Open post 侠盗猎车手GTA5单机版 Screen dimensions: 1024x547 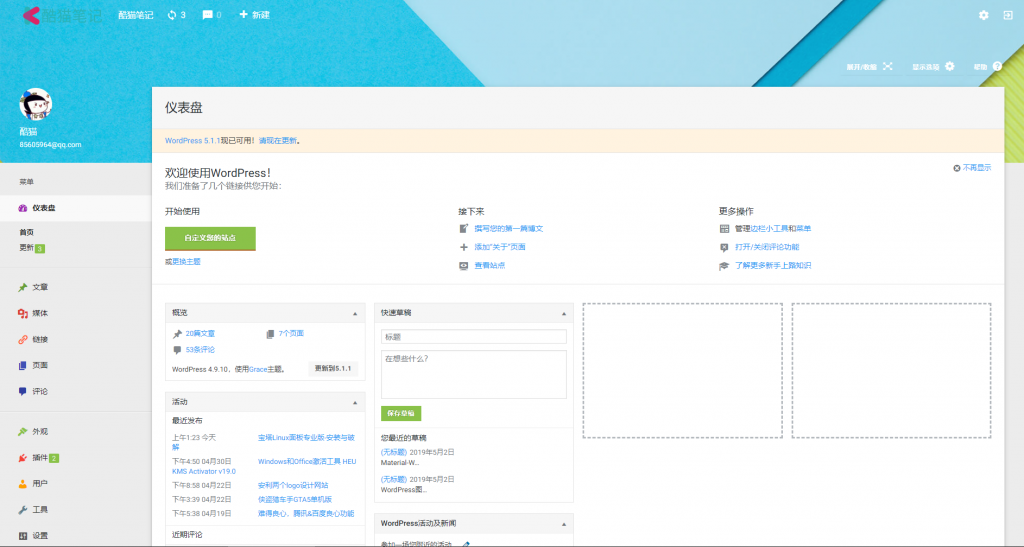point(295,499)
